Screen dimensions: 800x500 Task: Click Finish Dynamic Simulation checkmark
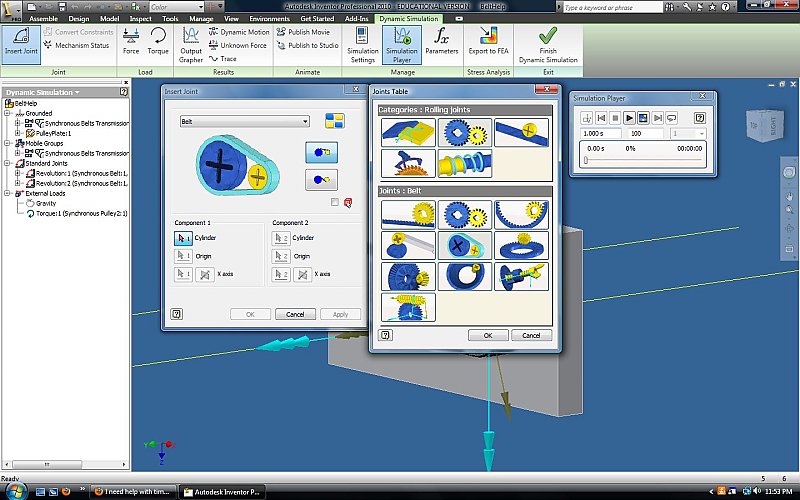[x=548, y=45]
